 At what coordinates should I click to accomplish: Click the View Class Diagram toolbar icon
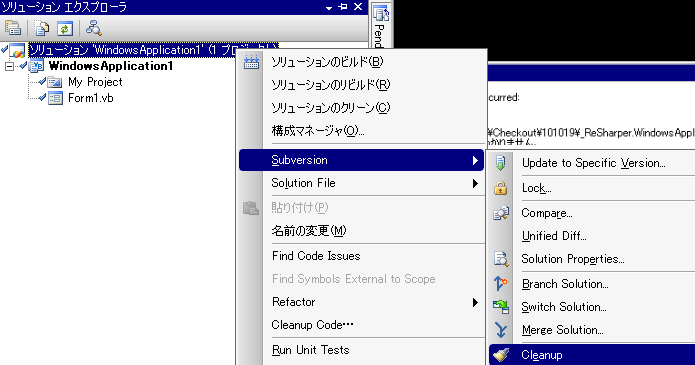(x=94, y=28)
